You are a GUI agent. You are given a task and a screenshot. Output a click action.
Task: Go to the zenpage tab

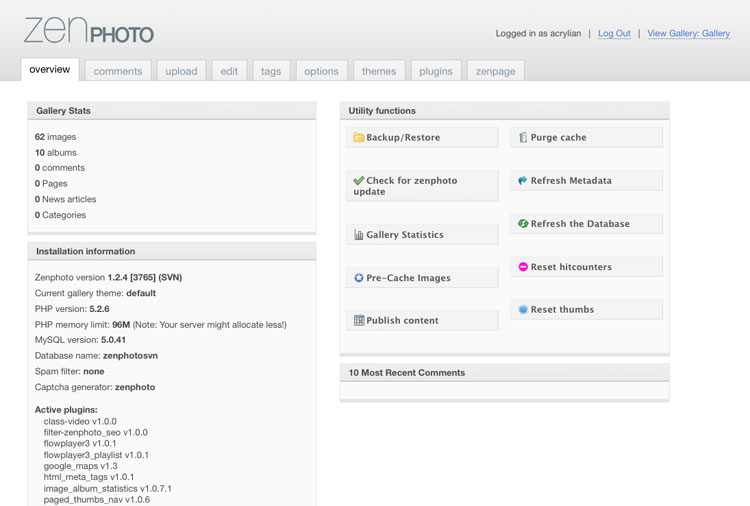(x=496, y=71)
